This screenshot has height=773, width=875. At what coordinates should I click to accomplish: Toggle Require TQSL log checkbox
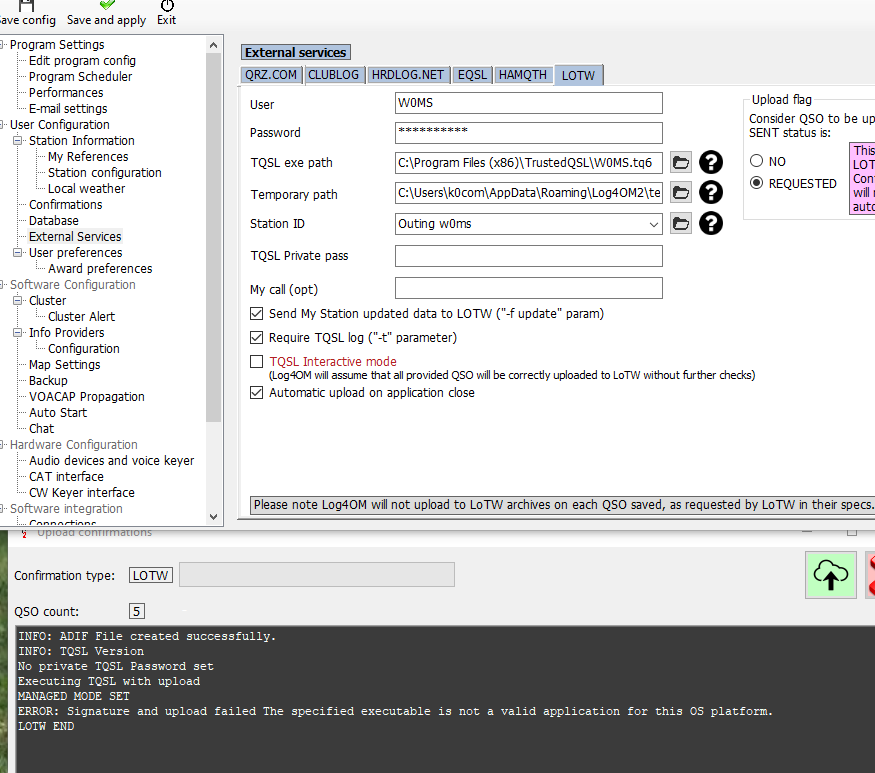coord(257,338)
